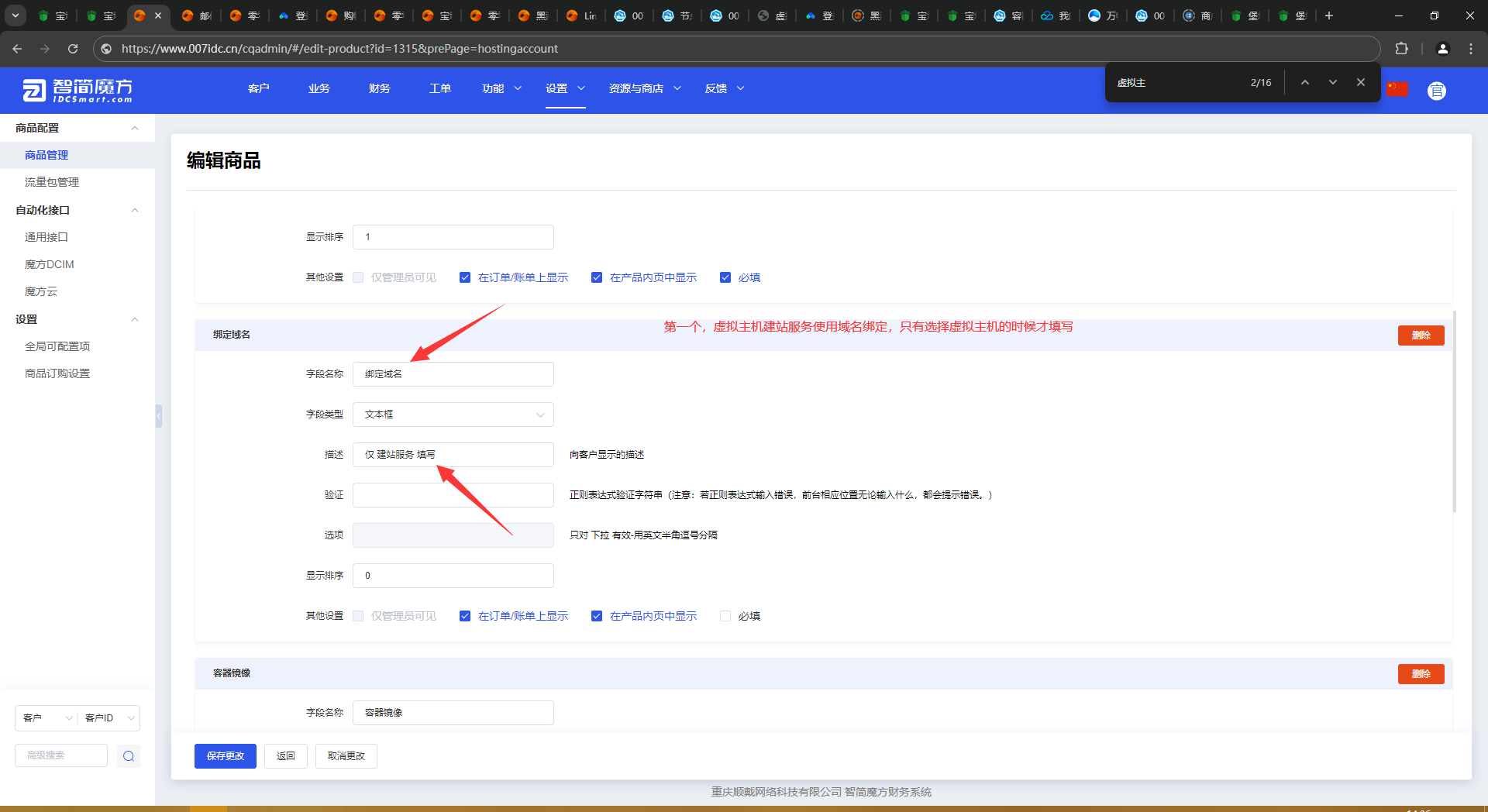Click the browser address bar URL
This screenshot has width=1488, height=812.
tap(339, 48)
